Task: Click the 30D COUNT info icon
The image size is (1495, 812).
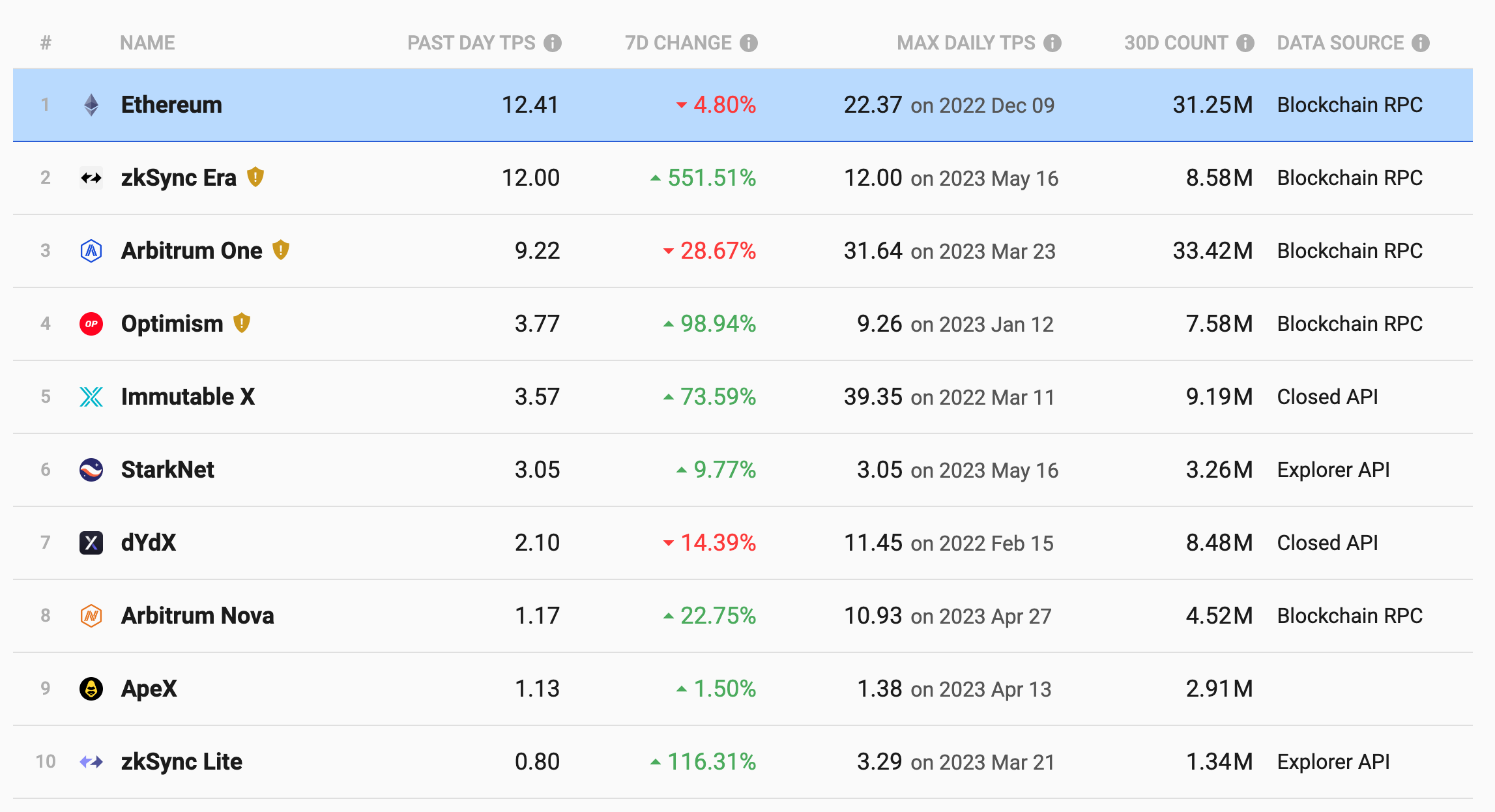Action: [x=1245, y=43]
